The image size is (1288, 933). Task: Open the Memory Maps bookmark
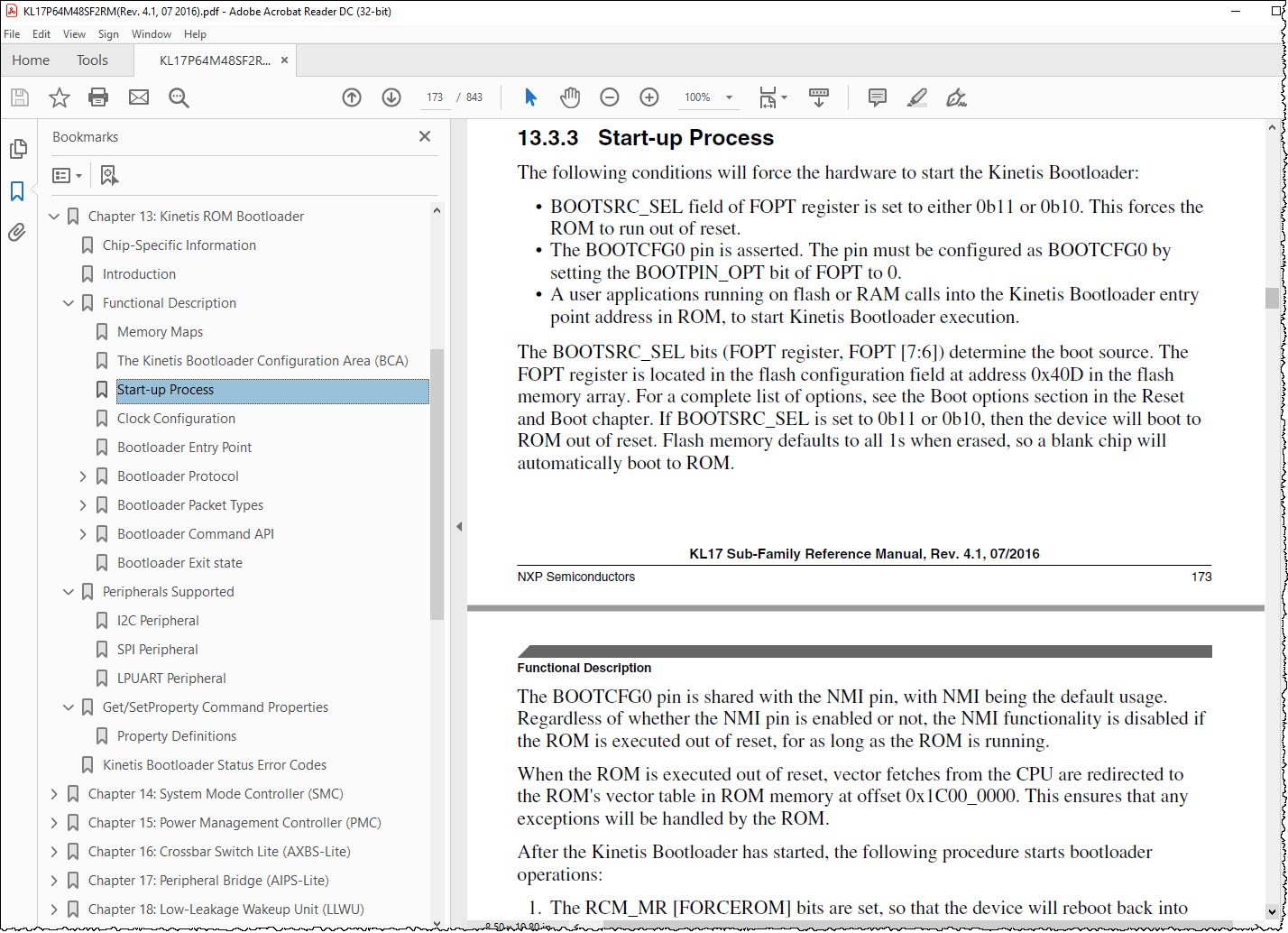[160, 332]
